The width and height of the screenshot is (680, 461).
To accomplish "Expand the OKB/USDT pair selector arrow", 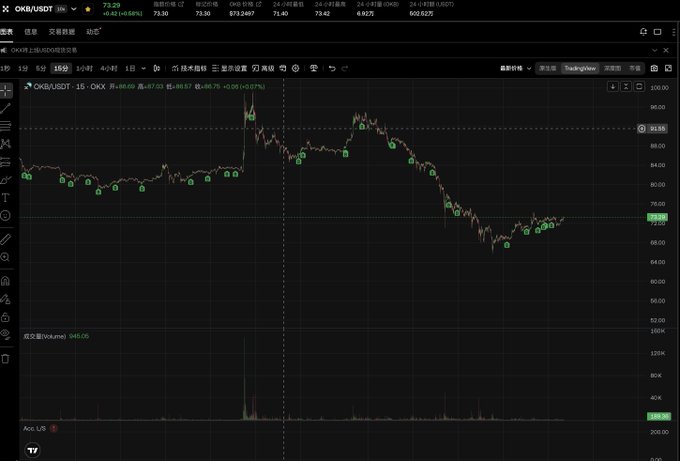I will point(74,9).
